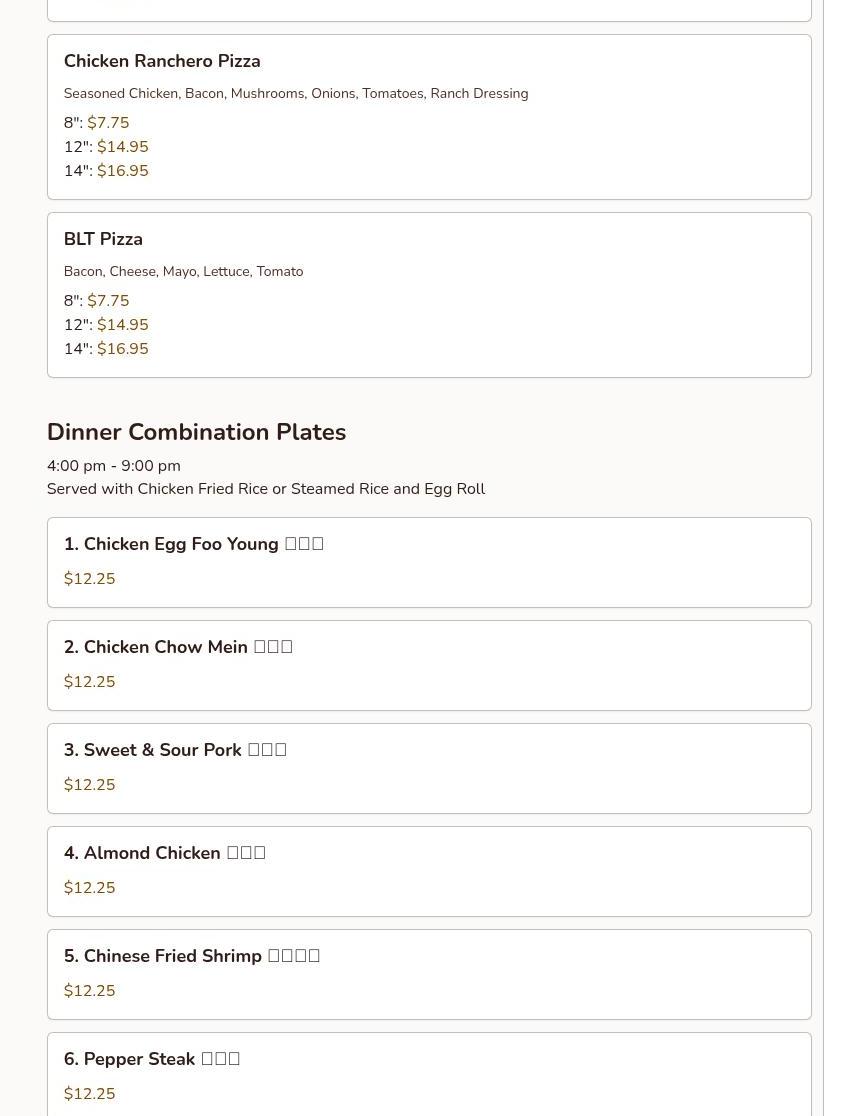This screenshot has width=844, height=1116.
Task: Click the Chicken Egg Foo Young $12.25 price
Action: click(90, 579)
